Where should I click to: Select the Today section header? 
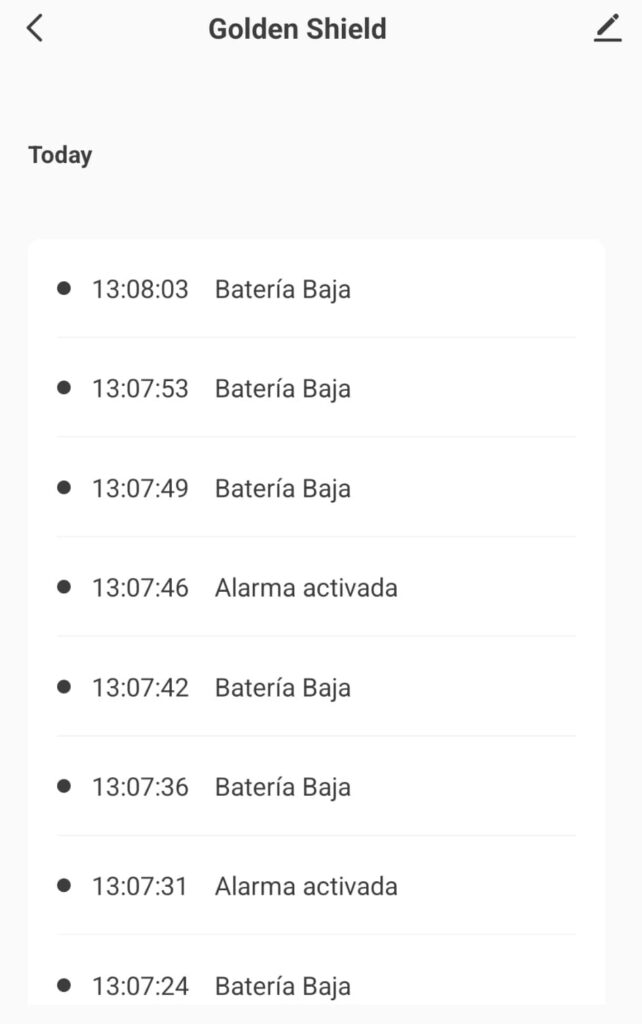tap(60, 155)
